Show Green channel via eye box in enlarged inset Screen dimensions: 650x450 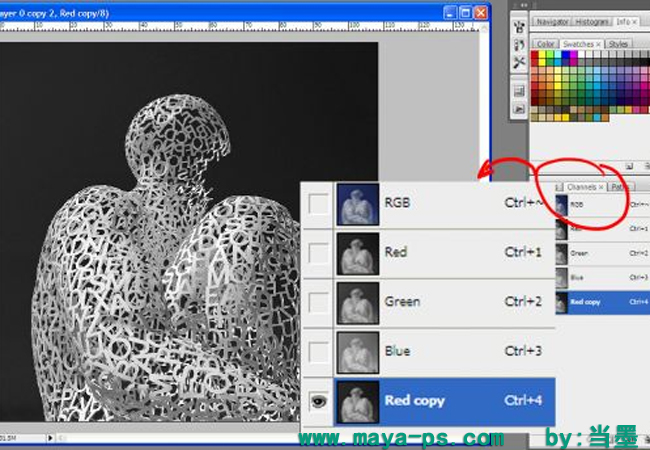click(318, 302)
